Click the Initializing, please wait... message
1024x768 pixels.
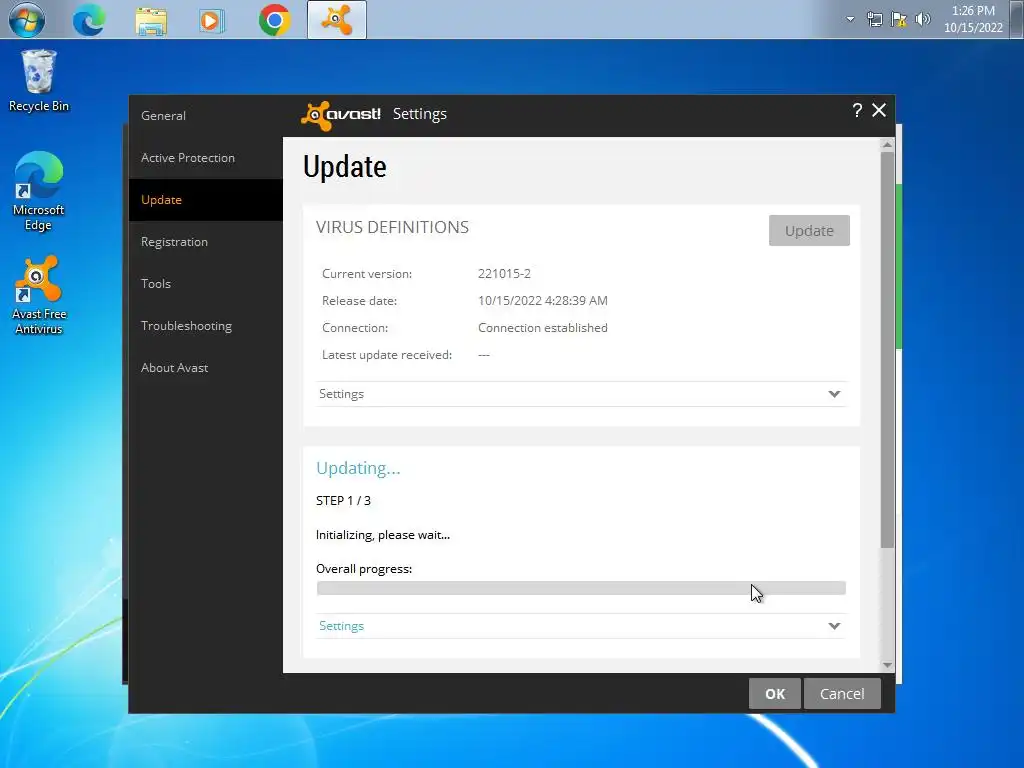tap(383, 535)
